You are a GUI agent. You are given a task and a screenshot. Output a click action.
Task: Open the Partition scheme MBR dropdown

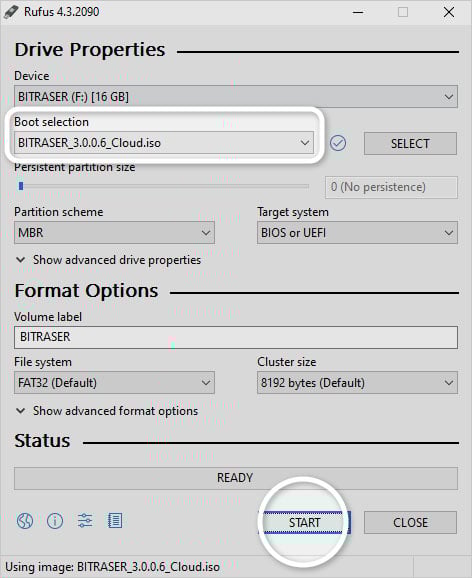coord(114,233)
